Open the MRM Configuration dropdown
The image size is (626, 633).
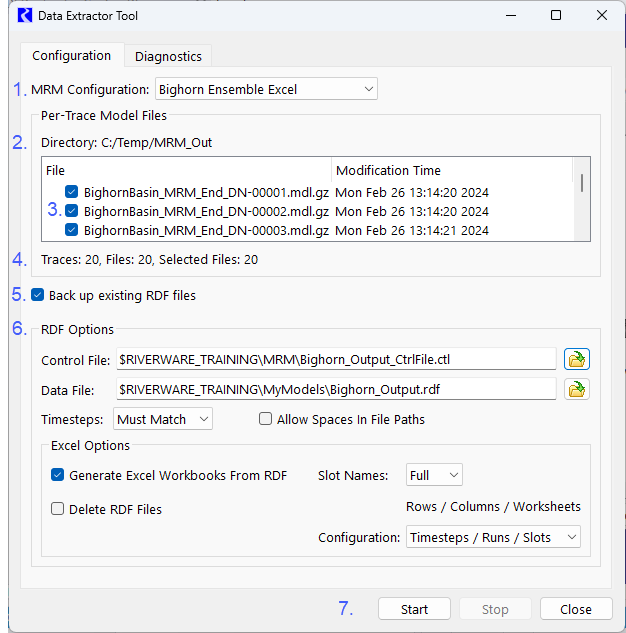point(266,89)
